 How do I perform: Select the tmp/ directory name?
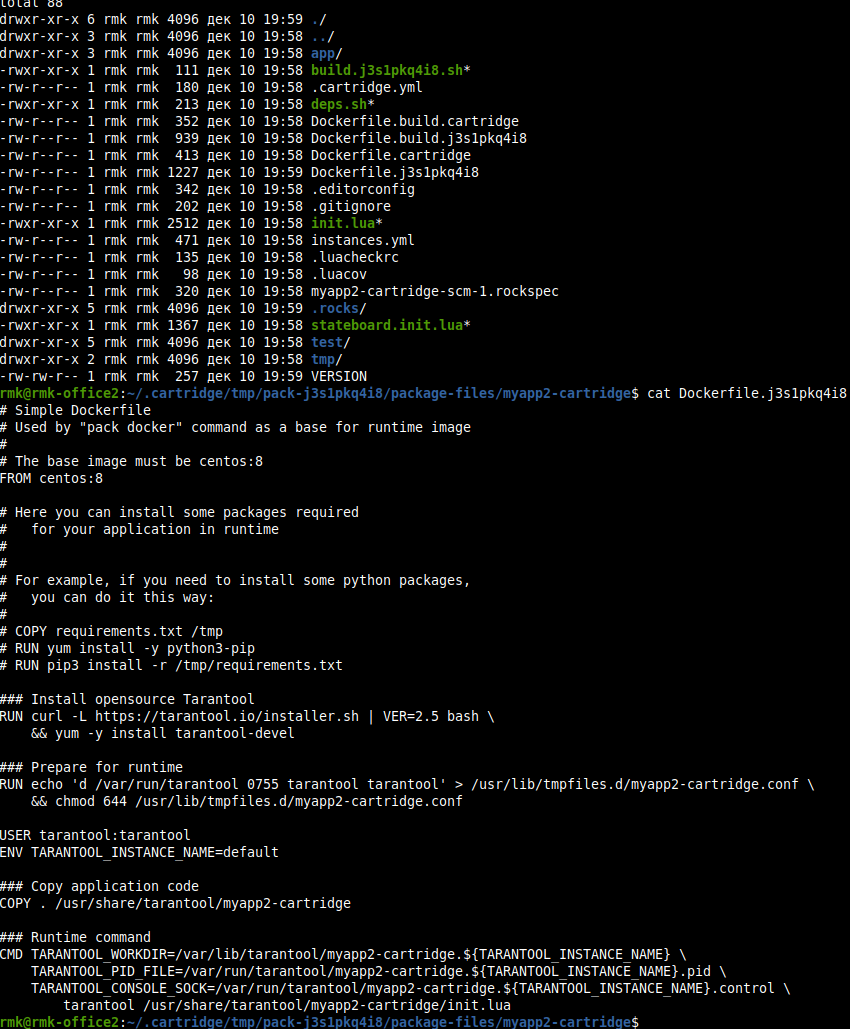pyautogui.click(x=326, y=361)
